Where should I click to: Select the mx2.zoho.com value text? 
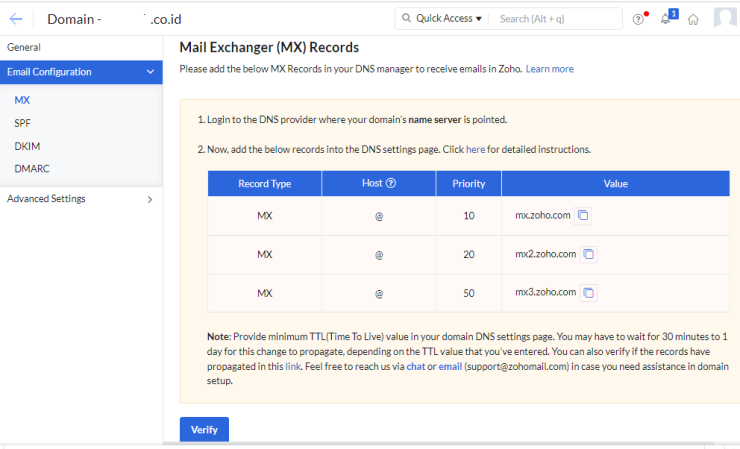click(x=546, y=254)
